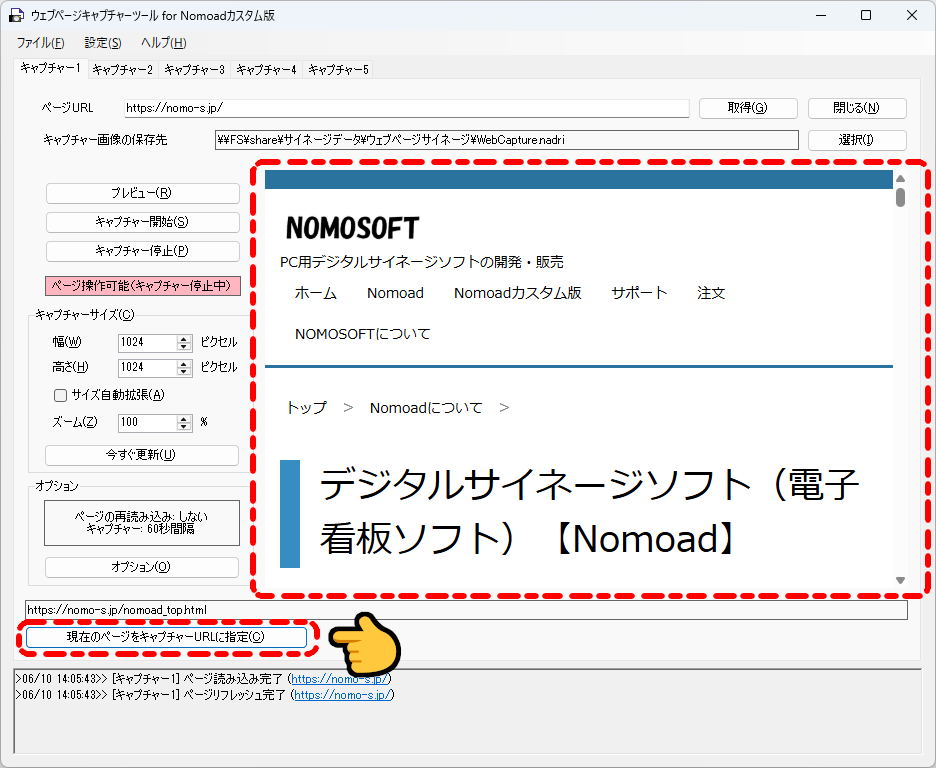Open the 注文 nav link
Screen dimensions: 936x768
711,293
